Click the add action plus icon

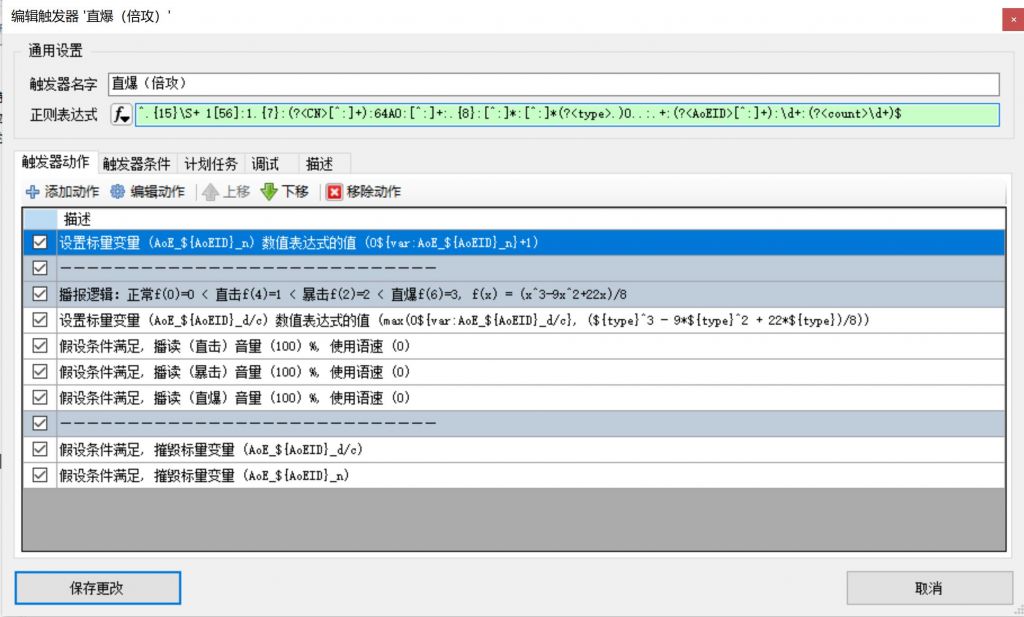pos(35,191)
